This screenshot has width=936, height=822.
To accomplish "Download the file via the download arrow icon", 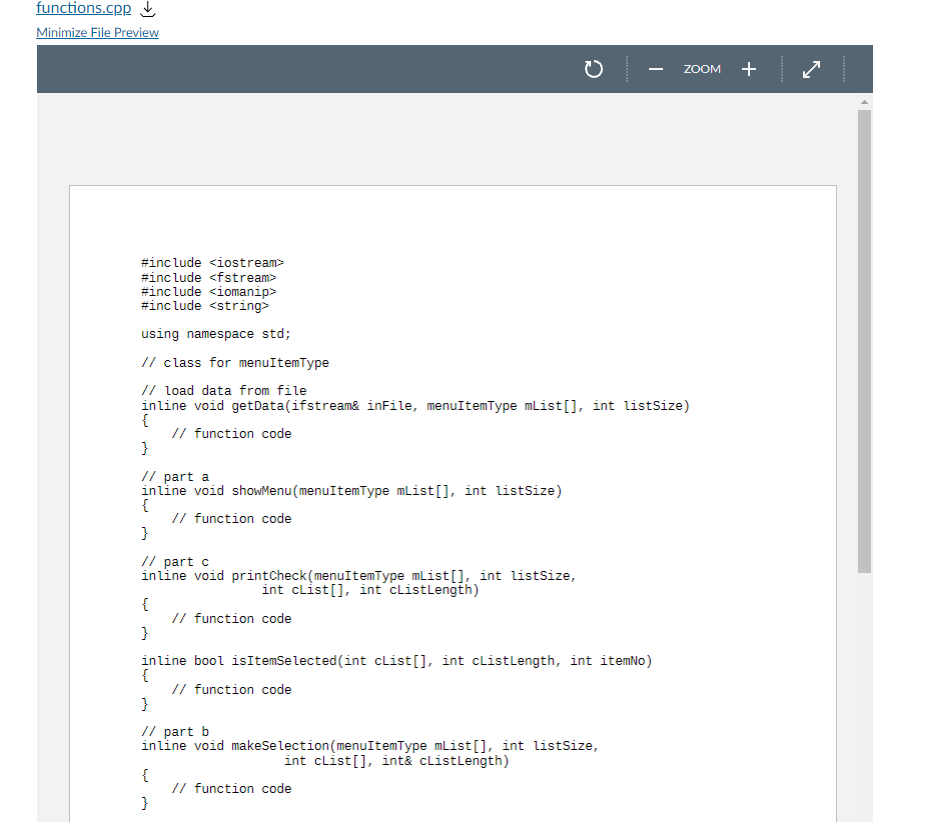I will 145,9.
